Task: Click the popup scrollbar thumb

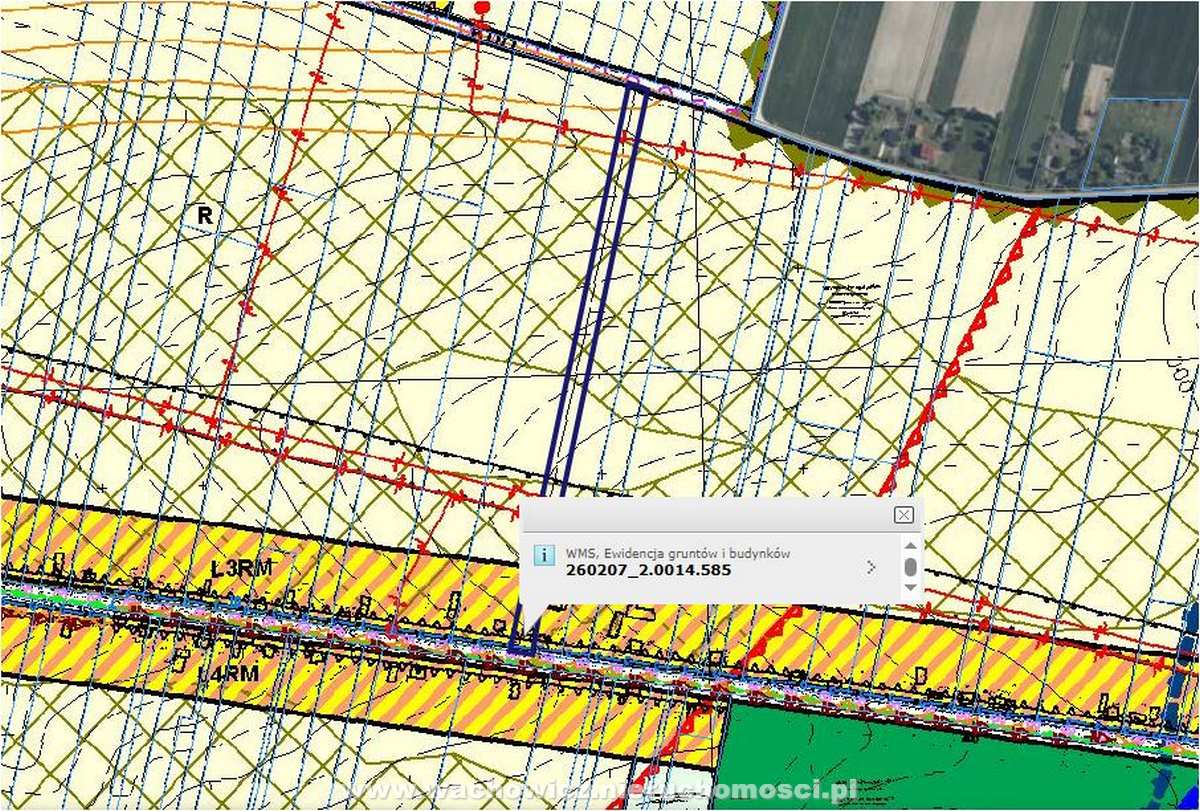Action: [910, 567]
